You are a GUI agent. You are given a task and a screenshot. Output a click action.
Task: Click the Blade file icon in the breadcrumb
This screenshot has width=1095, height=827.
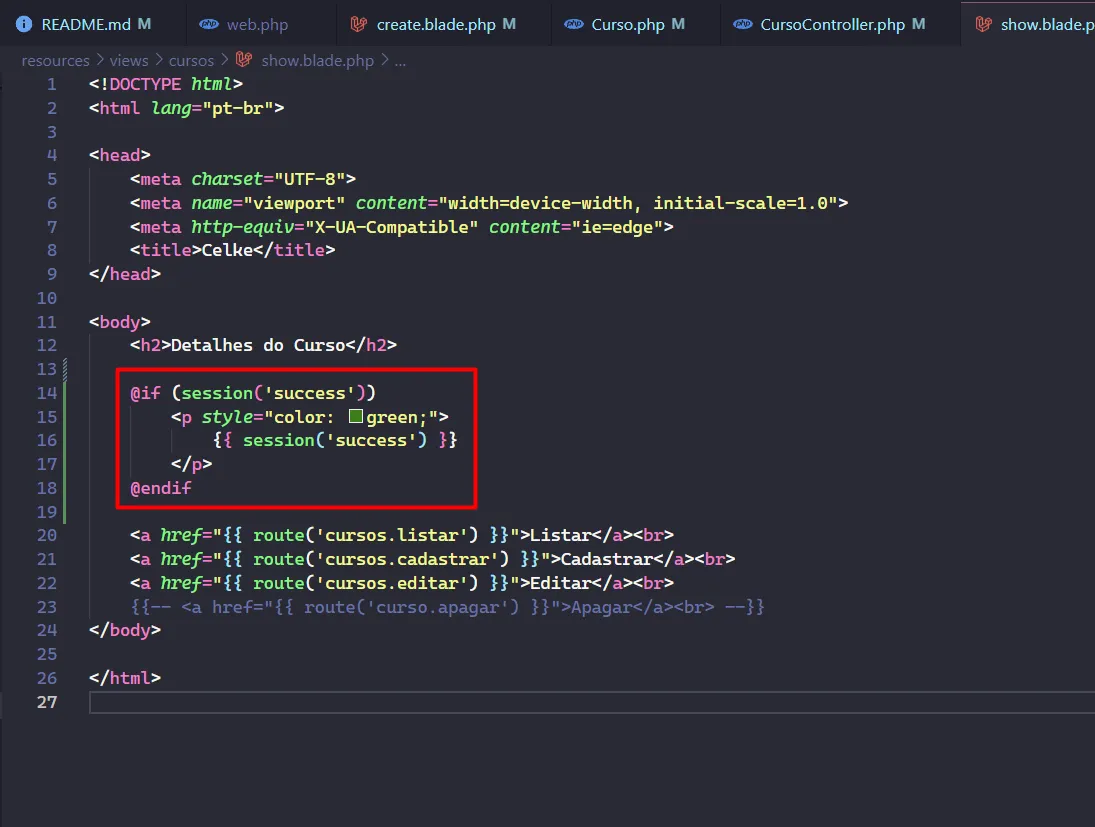(x=243, y=60)
